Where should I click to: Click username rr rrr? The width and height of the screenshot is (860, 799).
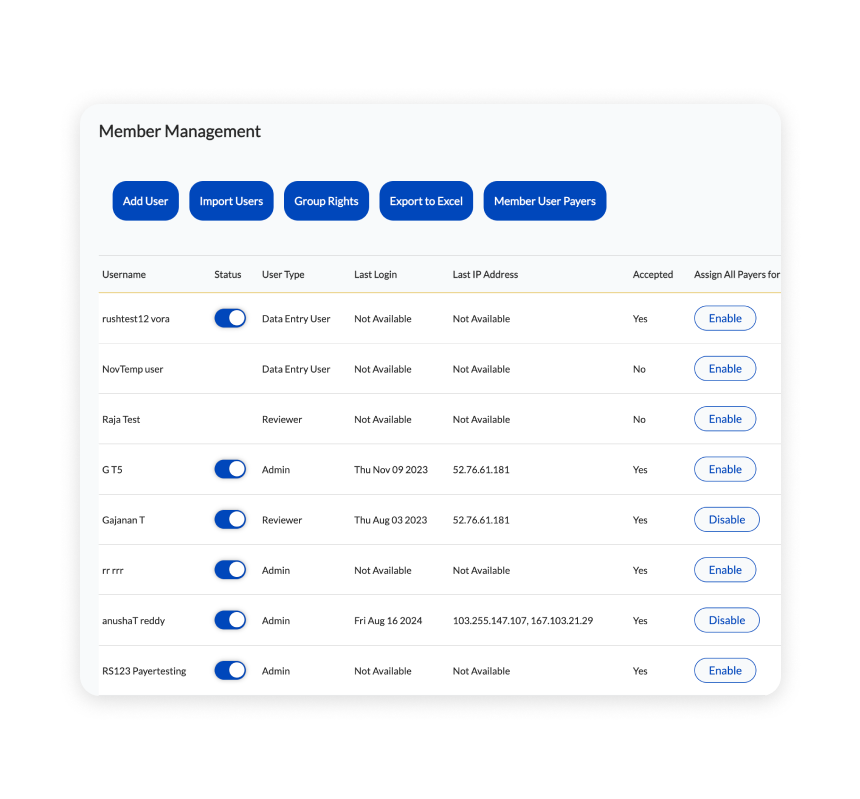(113, 570)
